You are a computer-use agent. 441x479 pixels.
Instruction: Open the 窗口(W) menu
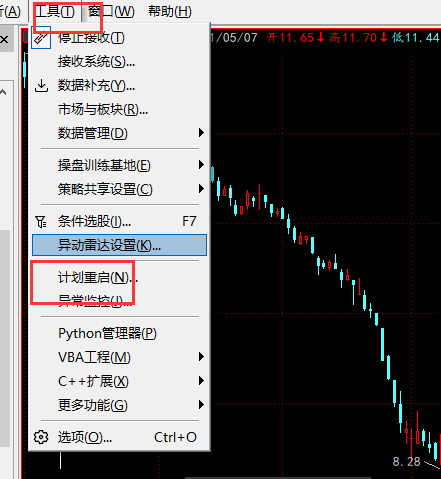pos(111,12)
